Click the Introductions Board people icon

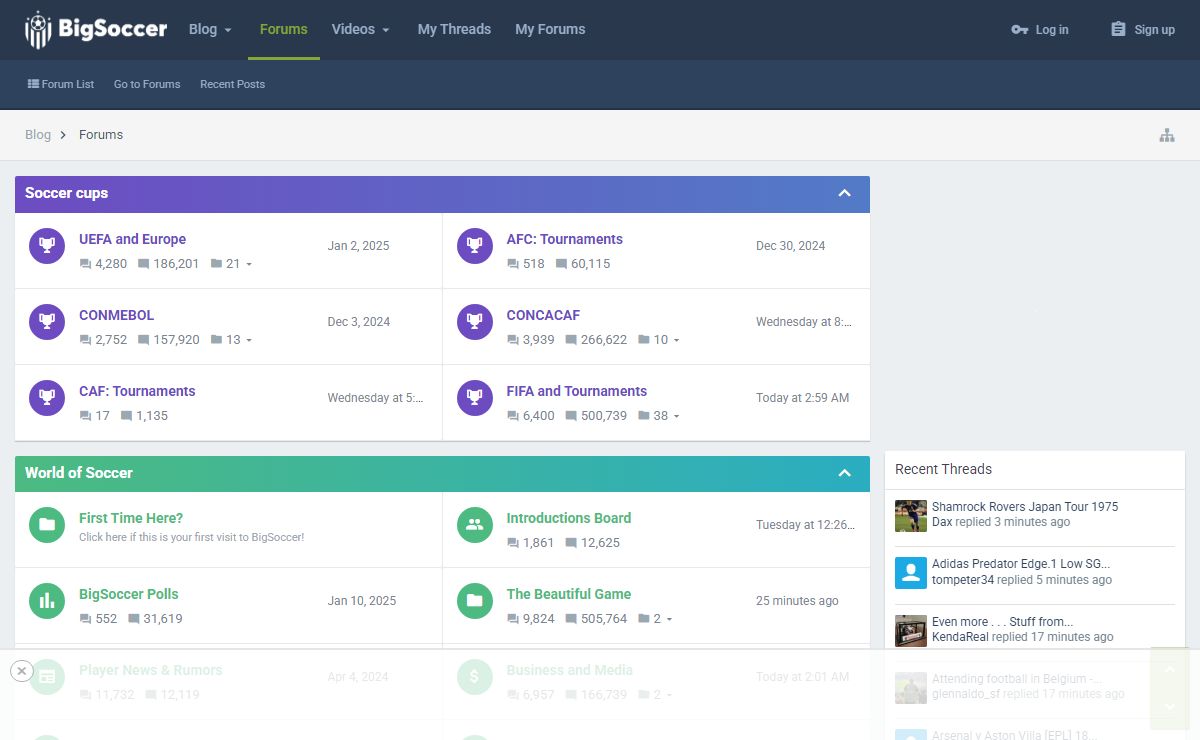[475, 524]
